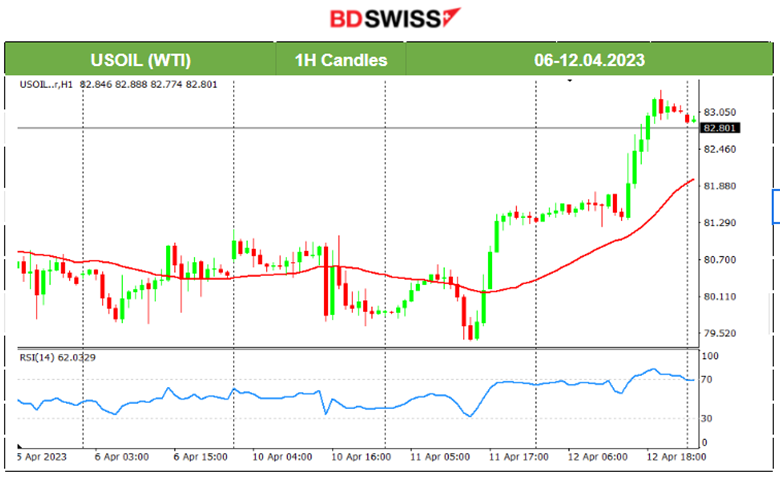The width and height of the screenshot is (780, 477).
Task: Click the RSI 100 level label
Action: (x=710, y=356)
